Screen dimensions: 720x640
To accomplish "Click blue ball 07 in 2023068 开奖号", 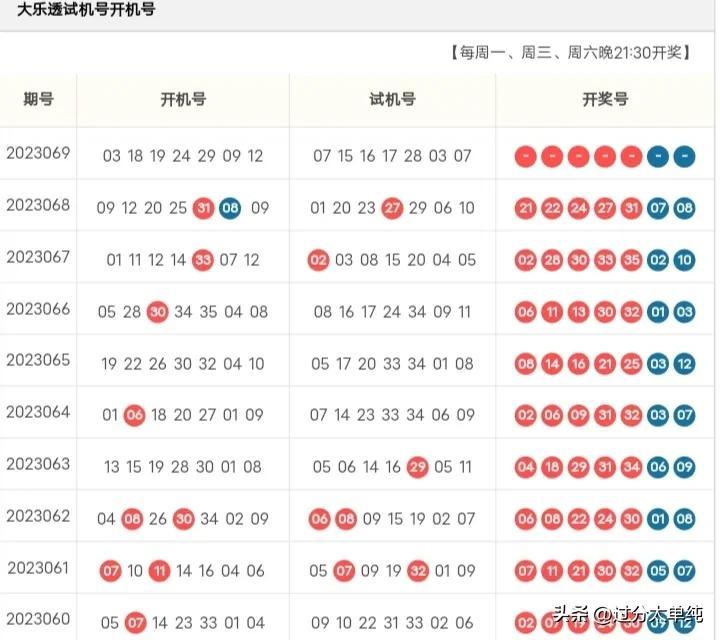I will point(658,208).
